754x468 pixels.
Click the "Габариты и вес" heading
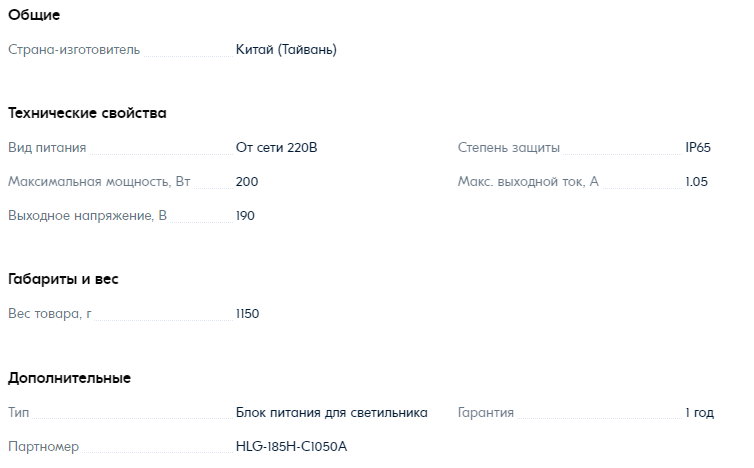(63, 279)
